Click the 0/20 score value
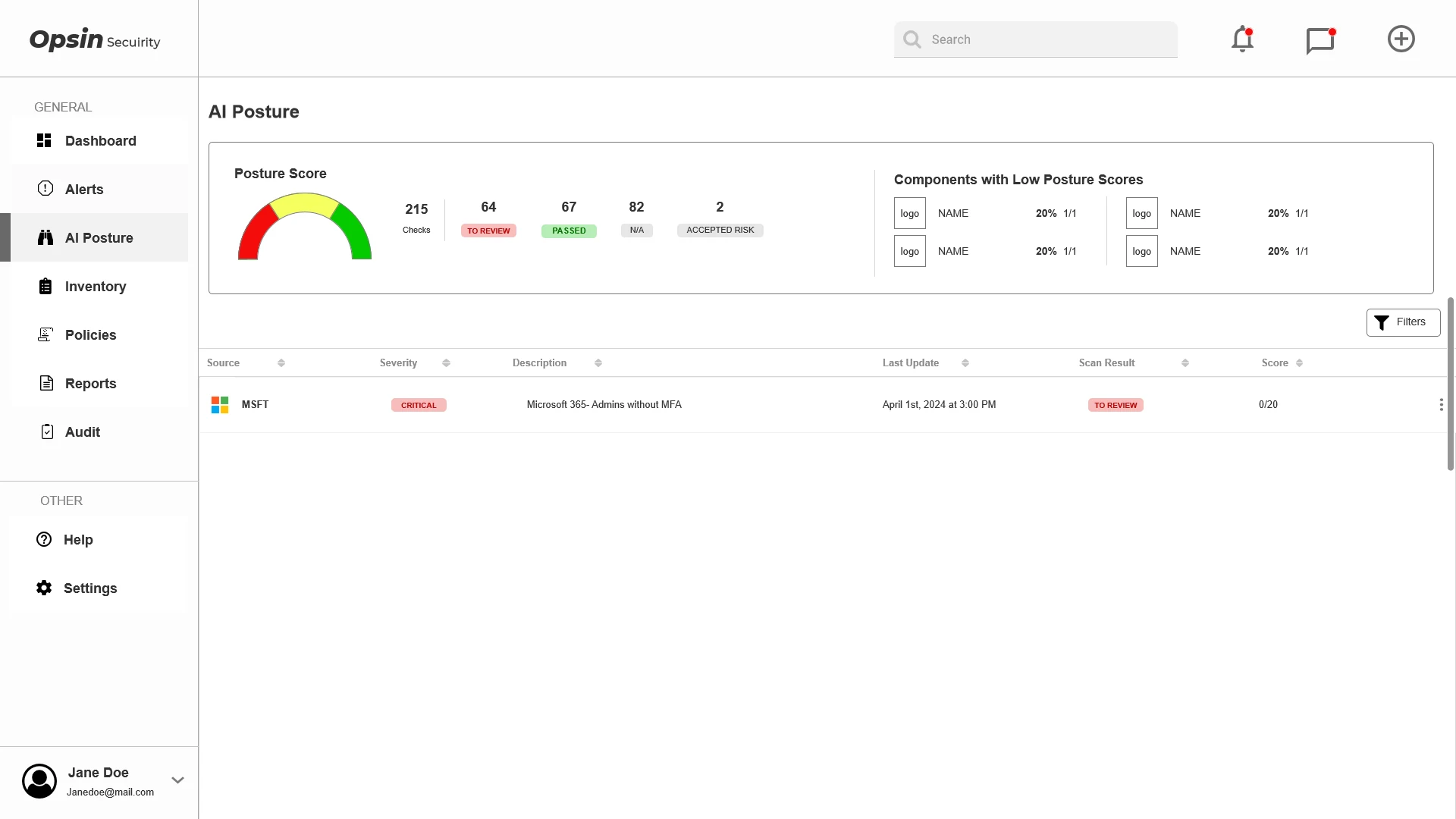 [1268, 405]
